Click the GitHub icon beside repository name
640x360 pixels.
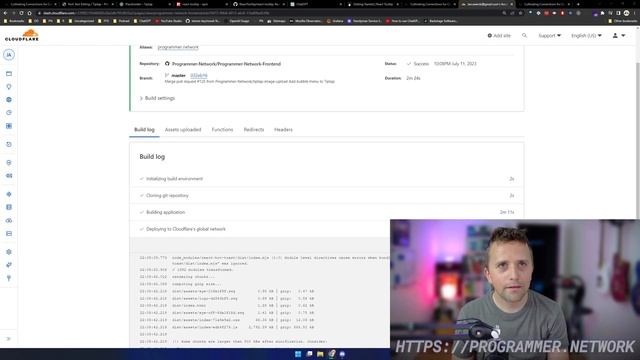click(x=167, y=64)
